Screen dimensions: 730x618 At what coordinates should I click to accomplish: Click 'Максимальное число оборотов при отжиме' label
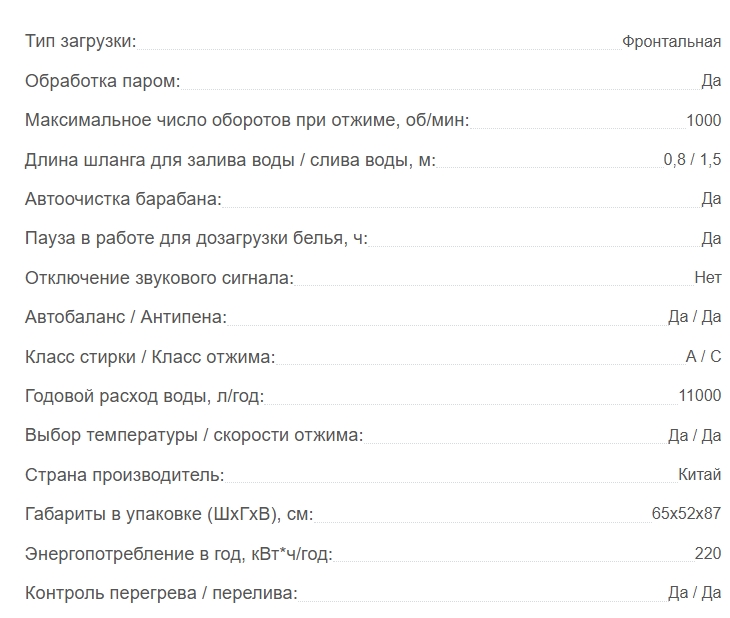tap(247, 120)
